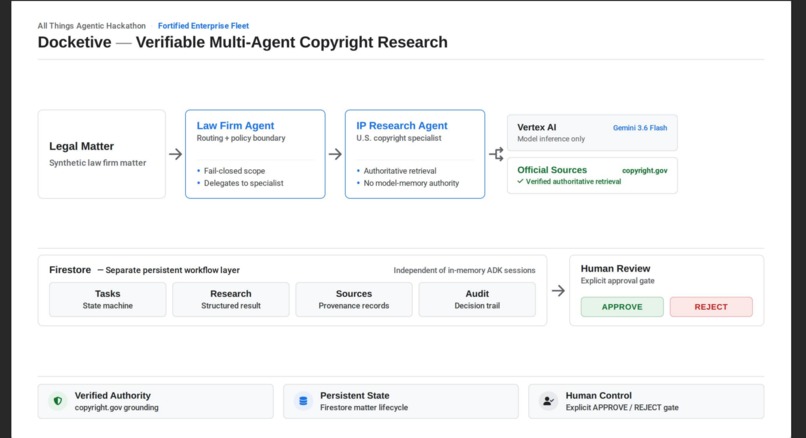Click the Synthetic law firm matter text
This screenshot has width=806, height=438.
pyautogui.click(x=98, y=163)
